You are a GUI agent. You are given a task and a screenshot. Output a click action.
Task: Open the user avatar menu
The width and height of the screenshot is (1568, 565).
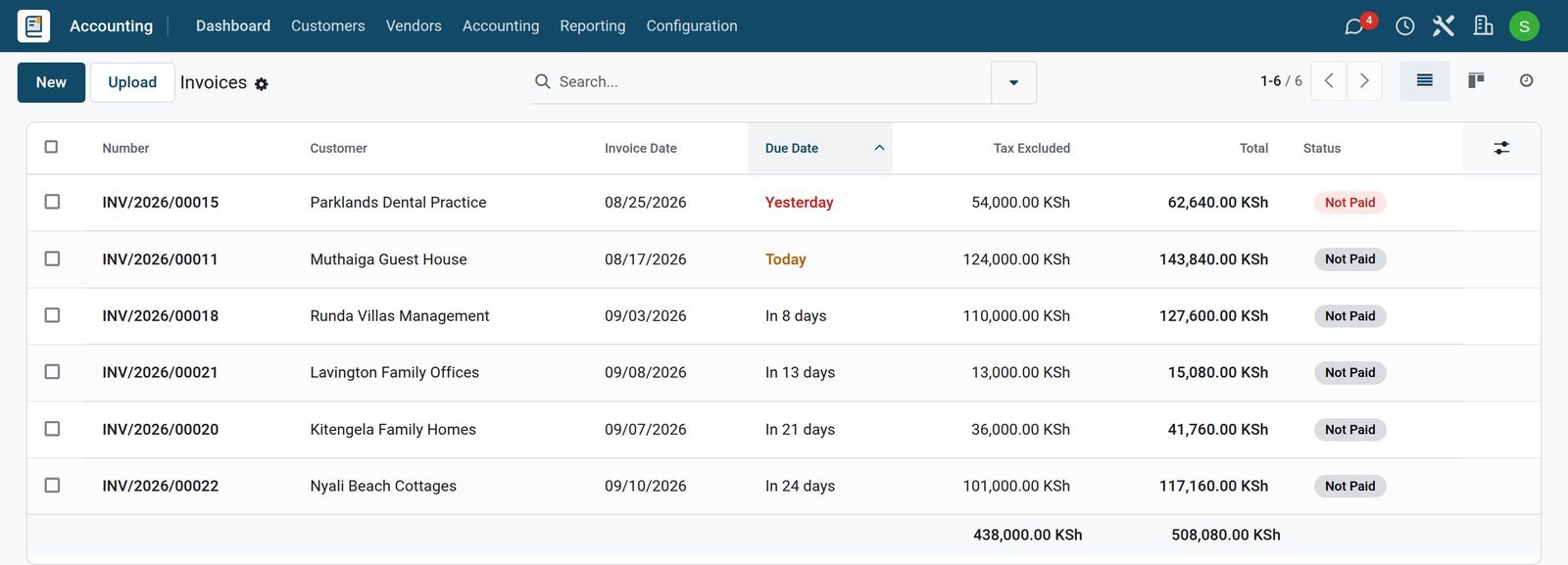[x=1524, y=26]
